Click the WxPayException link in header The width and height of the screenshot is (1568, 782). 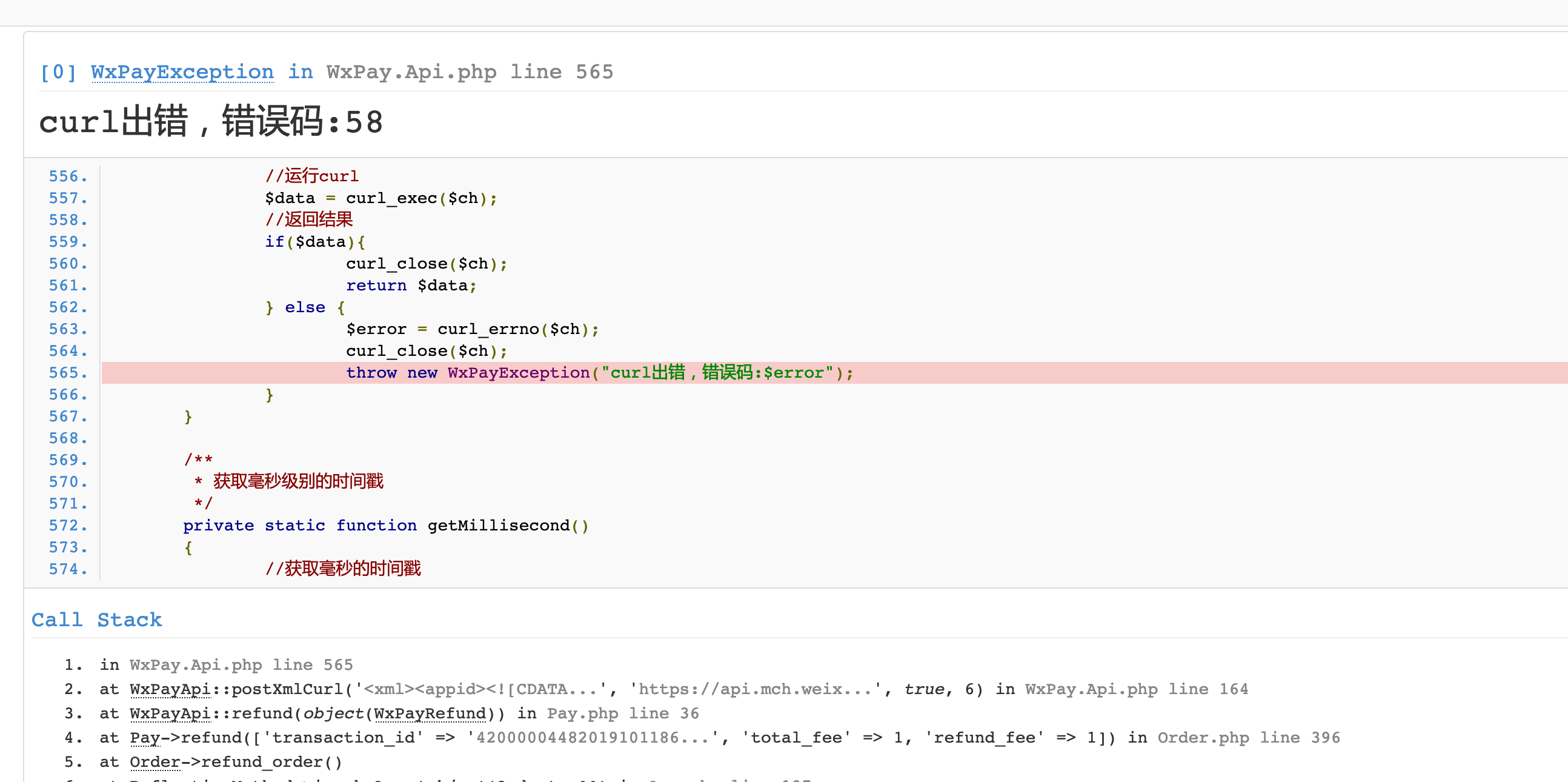[182, 72]
